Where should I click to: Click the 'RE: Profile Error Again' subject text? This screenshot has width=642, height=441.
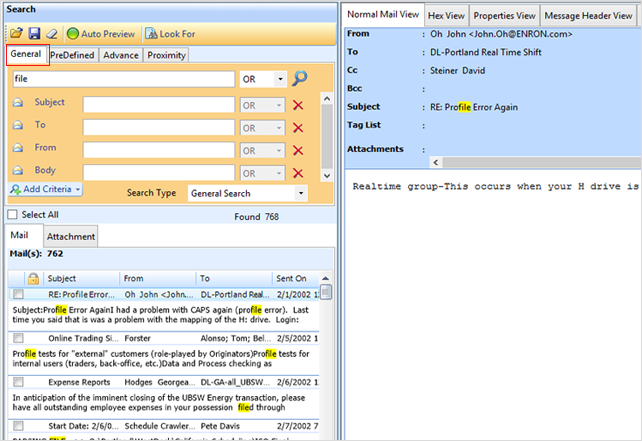pyautogui.click(x=474, y=107)
